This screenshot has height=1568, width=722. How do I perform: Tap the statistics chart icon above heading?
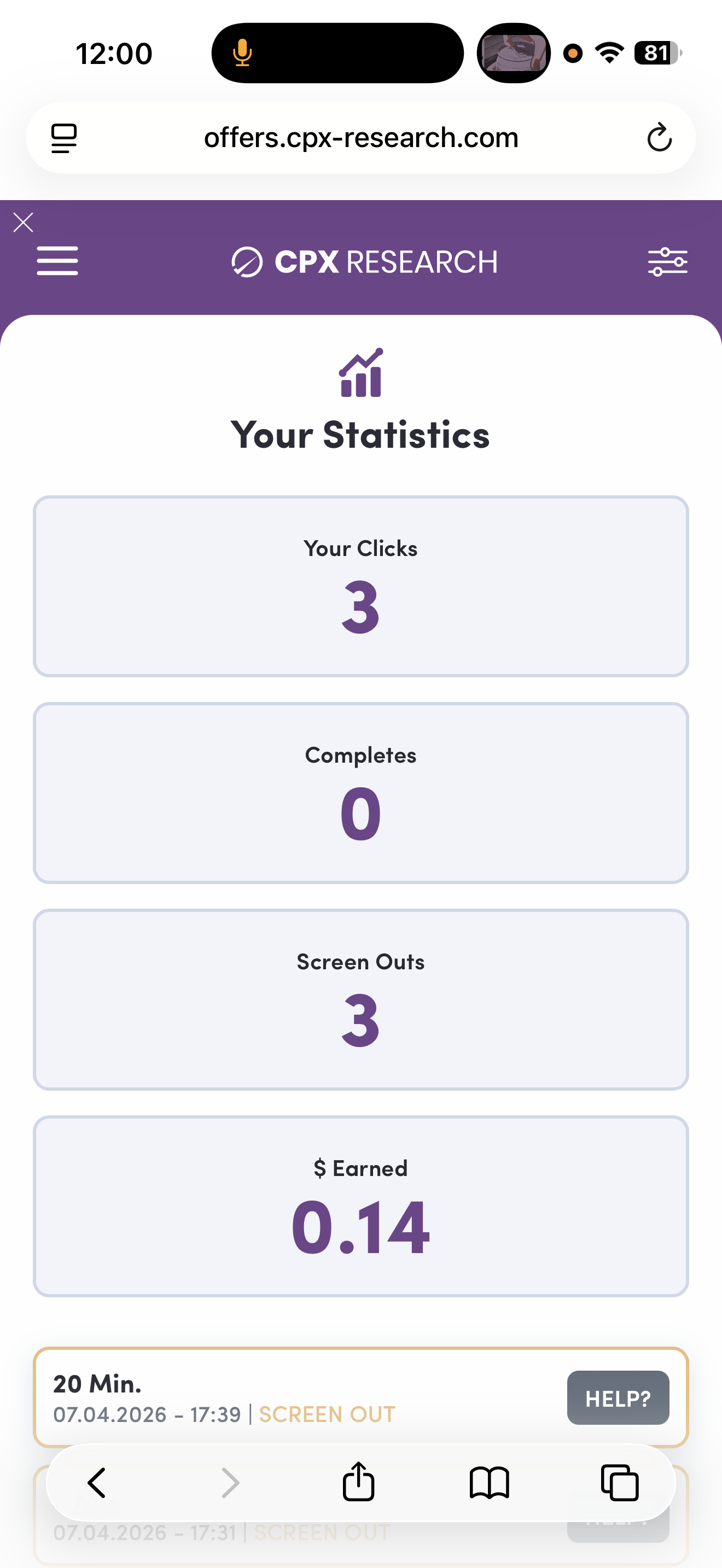tap(361, 372)
